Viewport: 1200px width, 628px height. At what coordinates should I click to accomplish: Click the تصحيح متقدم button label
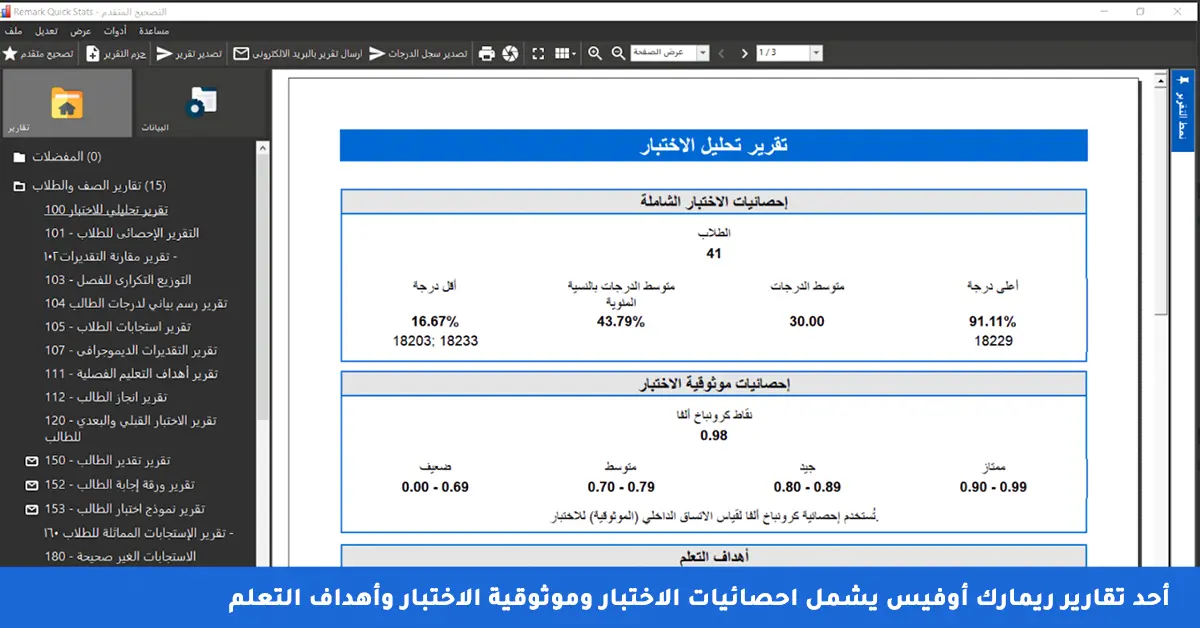pyautogui.click(x=47, y=53)
